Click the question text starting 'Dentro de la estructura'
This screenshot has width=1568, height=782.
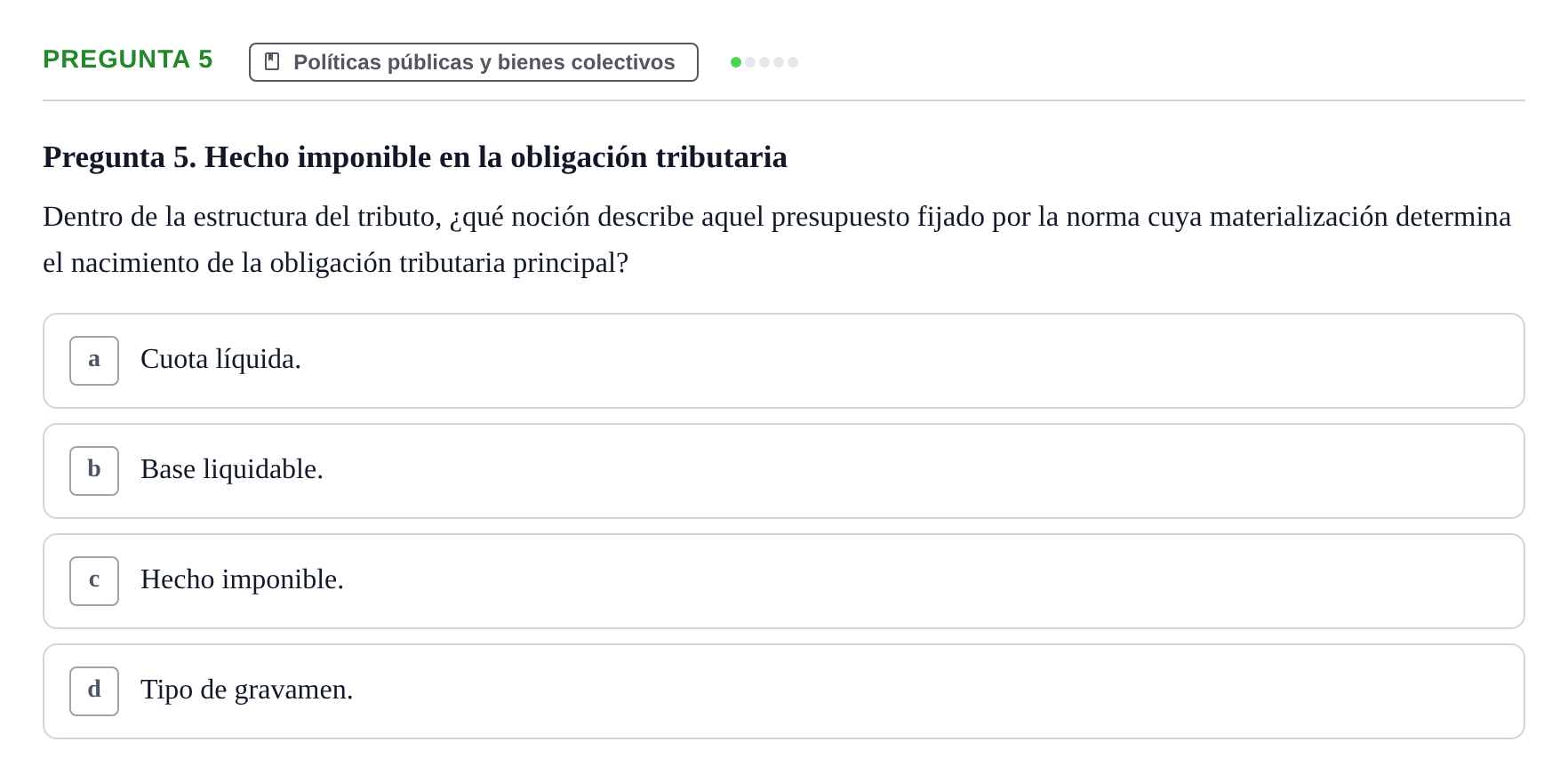[x=777, y=240]
